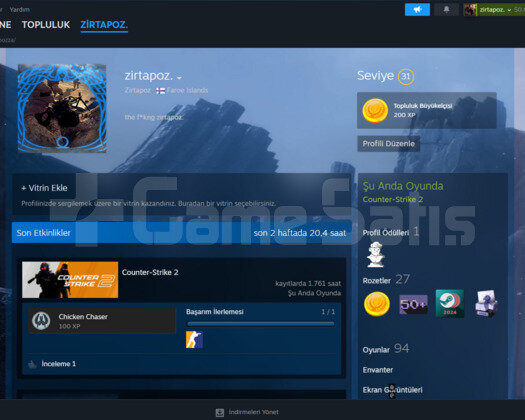Click the thumbs up review icon
525x420 pixels.
(x=32, y=364)
